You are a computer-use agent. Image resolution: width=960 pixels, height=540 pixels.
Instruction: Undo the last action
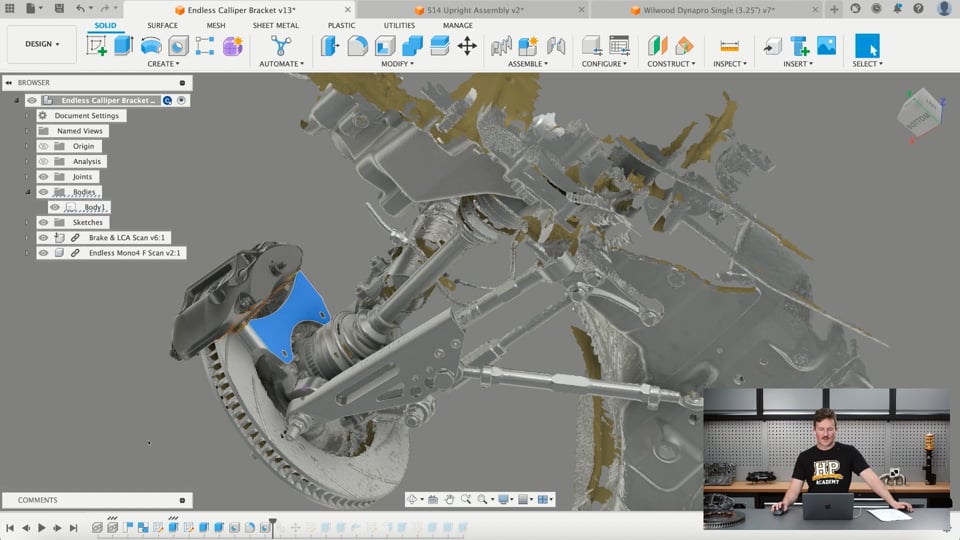click(80, 9)
